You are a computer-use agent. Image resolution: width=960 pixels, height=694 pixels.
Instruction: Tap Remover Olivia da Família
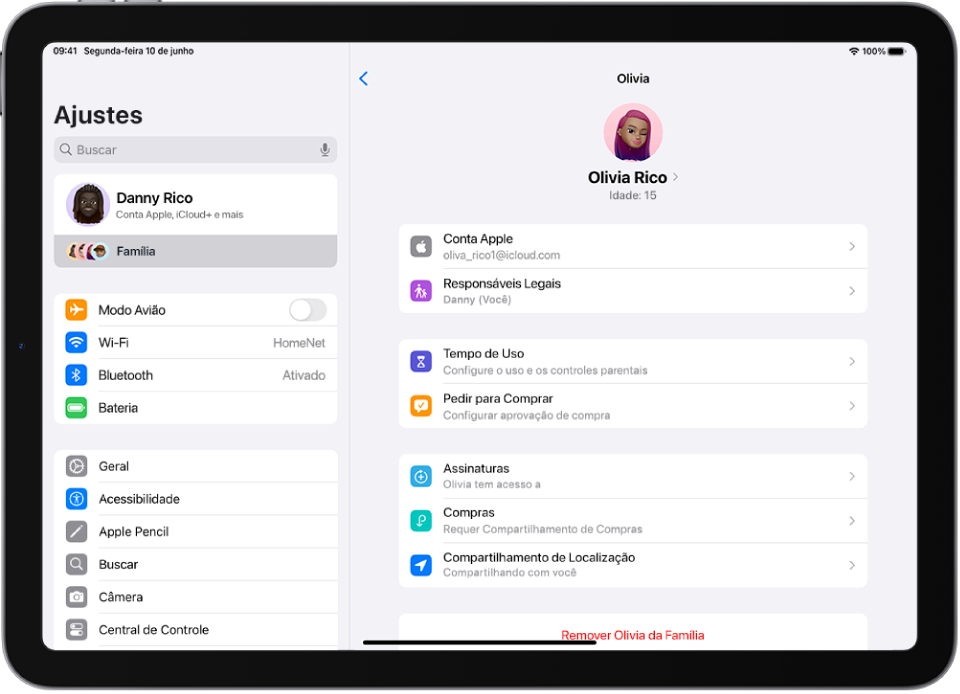[632, 635]
